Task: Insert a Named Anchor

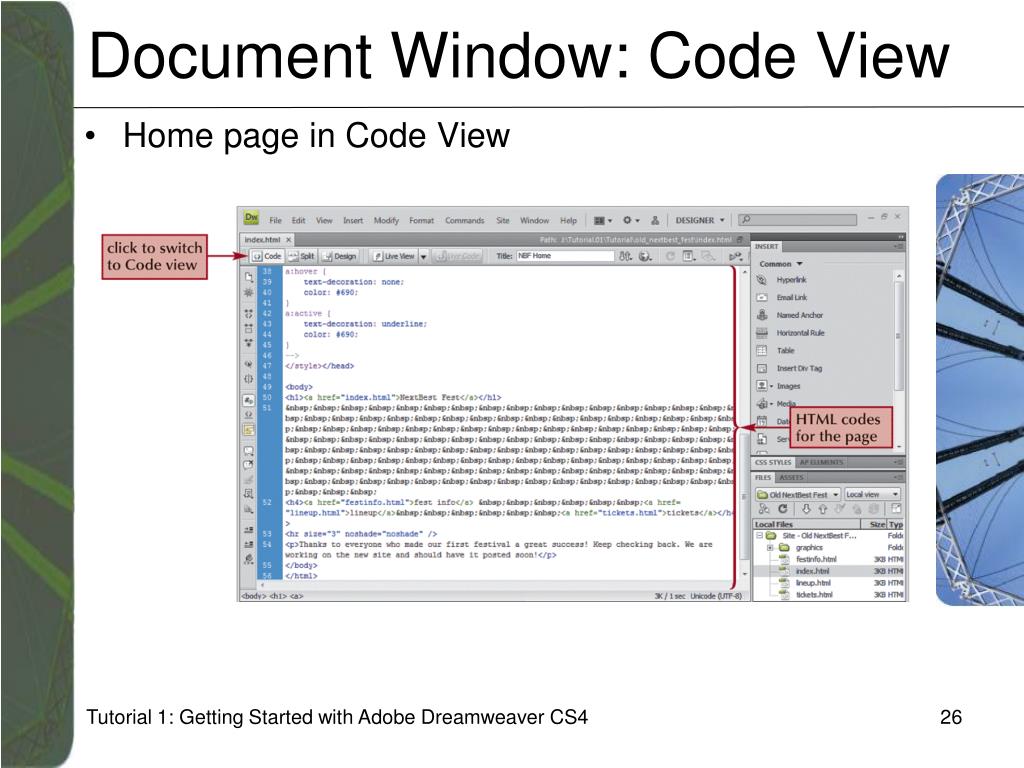Action: click(x=790, y=315)
